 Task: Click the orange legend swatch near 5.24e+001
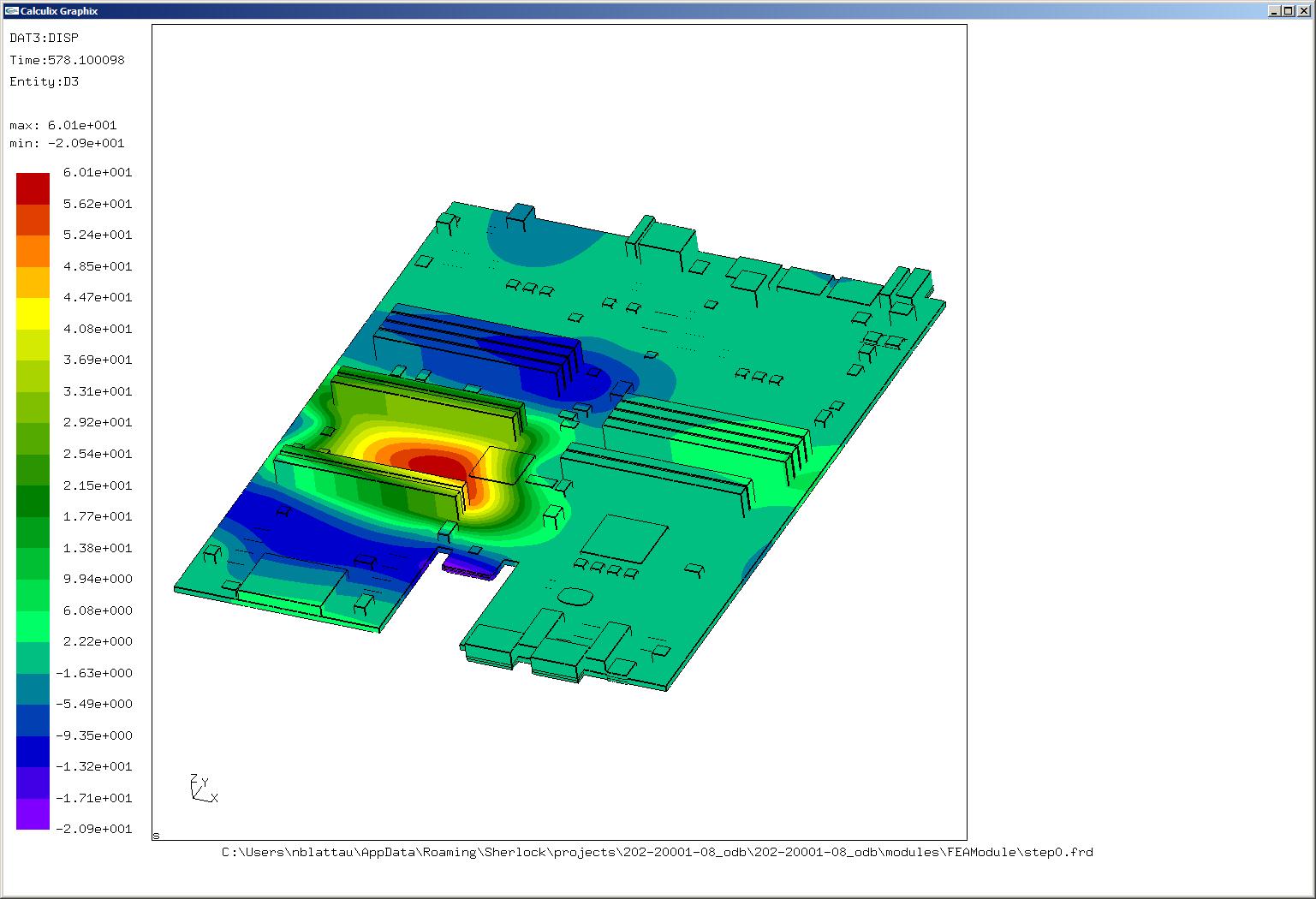(x=33, y=251)
